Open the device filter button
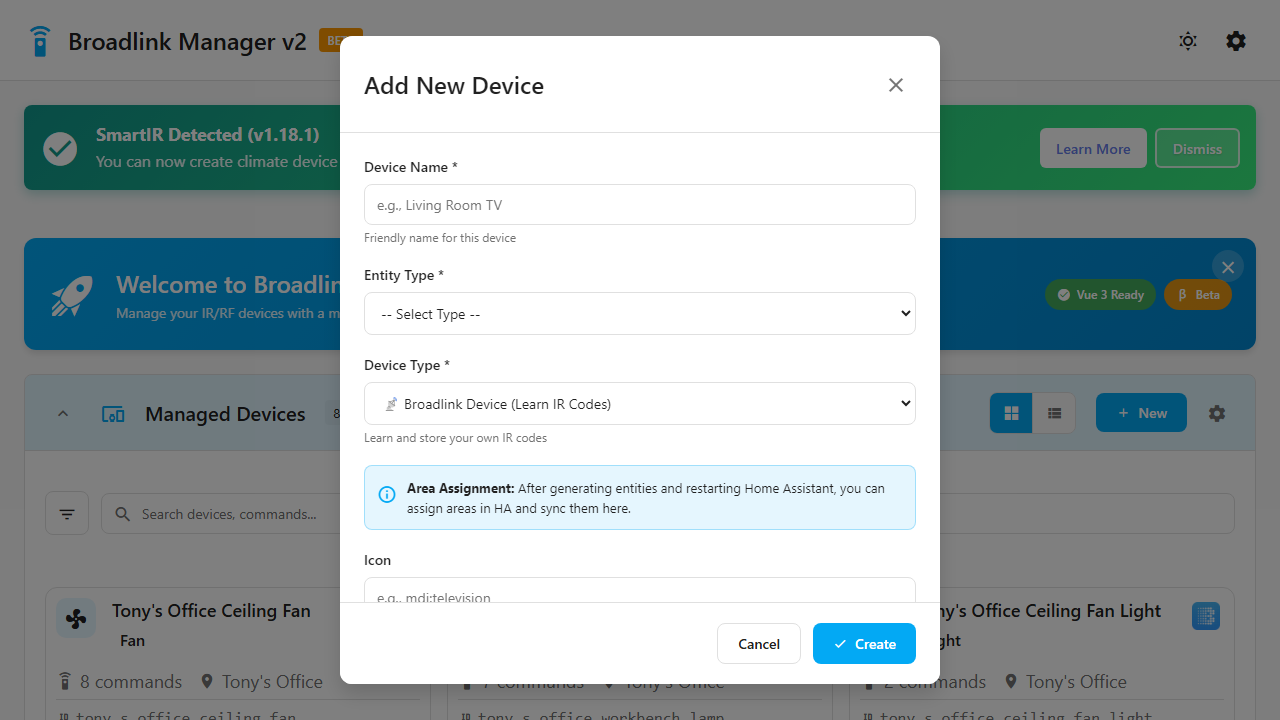The width and height of the screenshot is (1280, 720). point(67,513)
